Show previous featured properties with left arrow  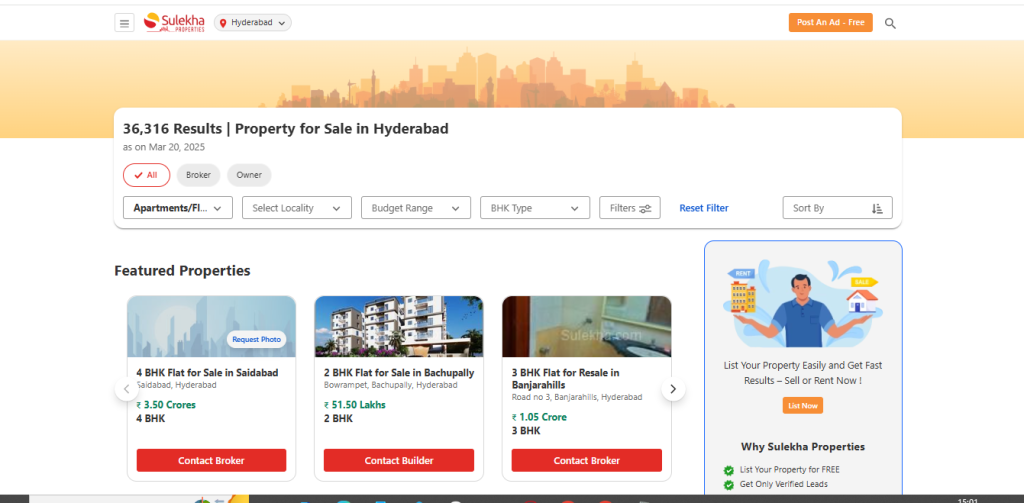tap(127, 389)
